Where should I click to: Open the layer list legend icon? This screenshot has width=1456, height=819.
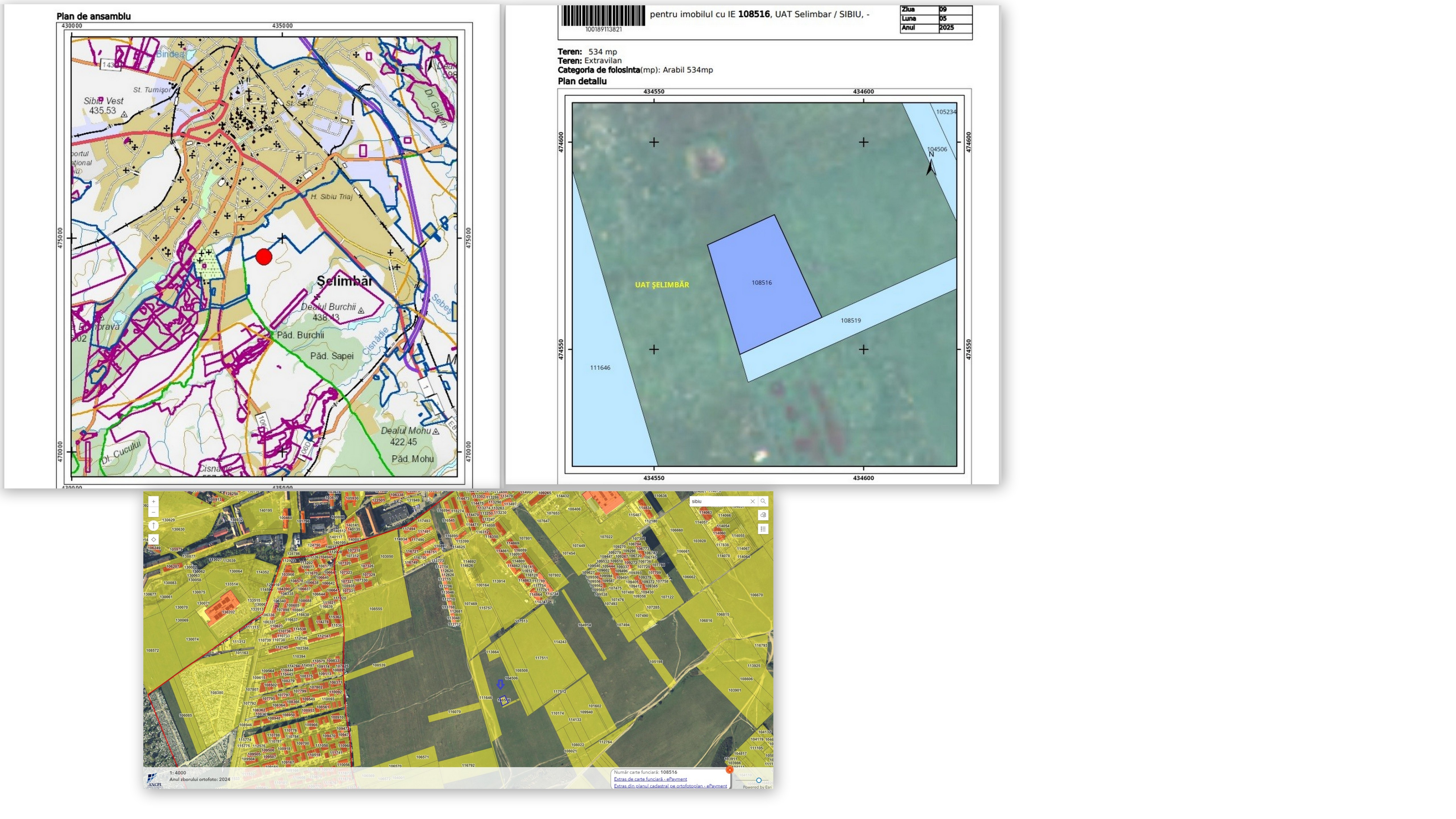tap(763, 529)
